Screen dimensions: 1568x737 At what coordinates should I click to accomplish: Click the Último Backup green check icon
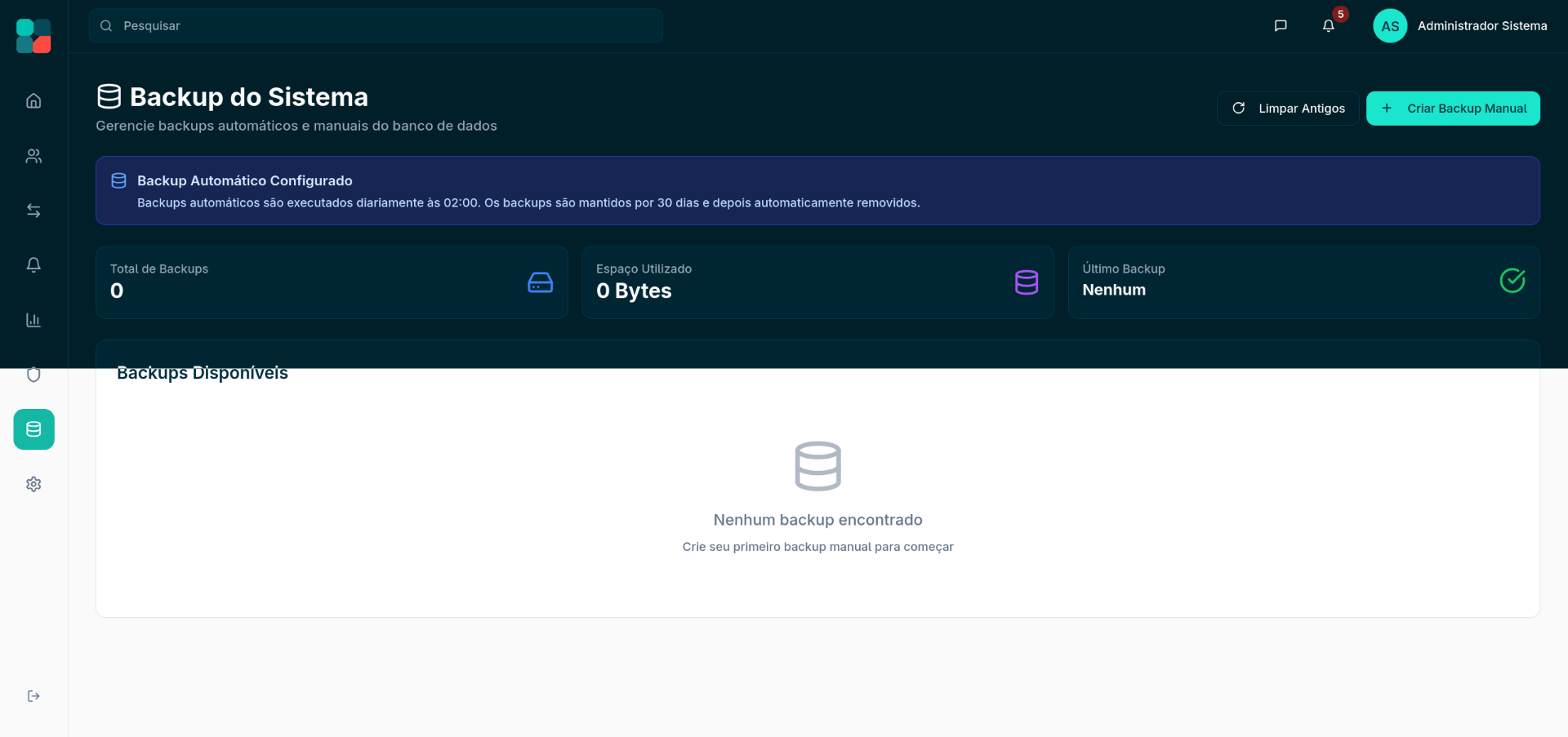(1512, 281)
